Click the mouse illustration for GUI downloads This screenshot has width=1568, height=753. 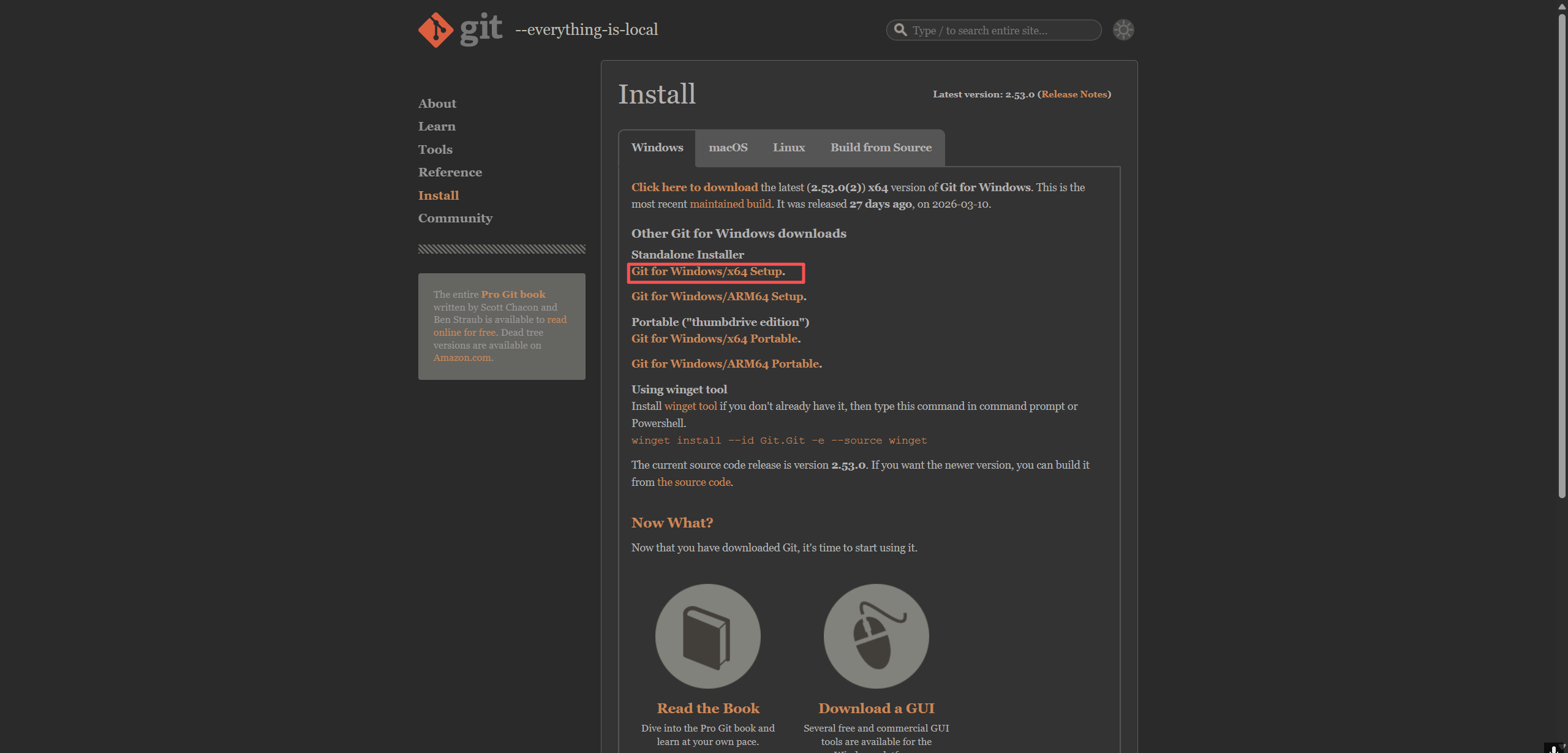pyautogui.click(x=876, y=636)
